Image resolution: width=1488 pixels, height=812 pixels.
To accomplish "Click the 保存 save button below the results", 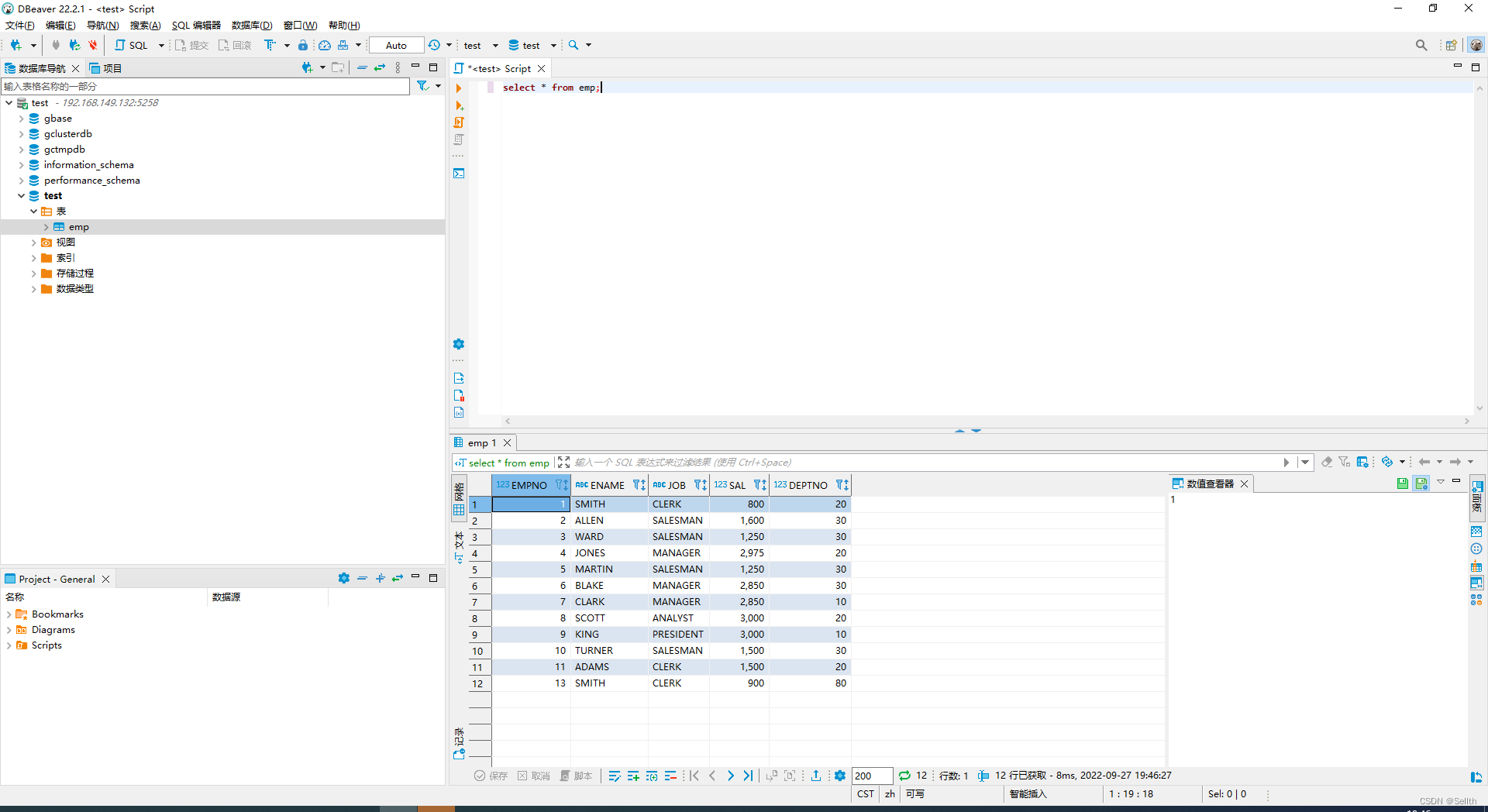I will 491,776.
